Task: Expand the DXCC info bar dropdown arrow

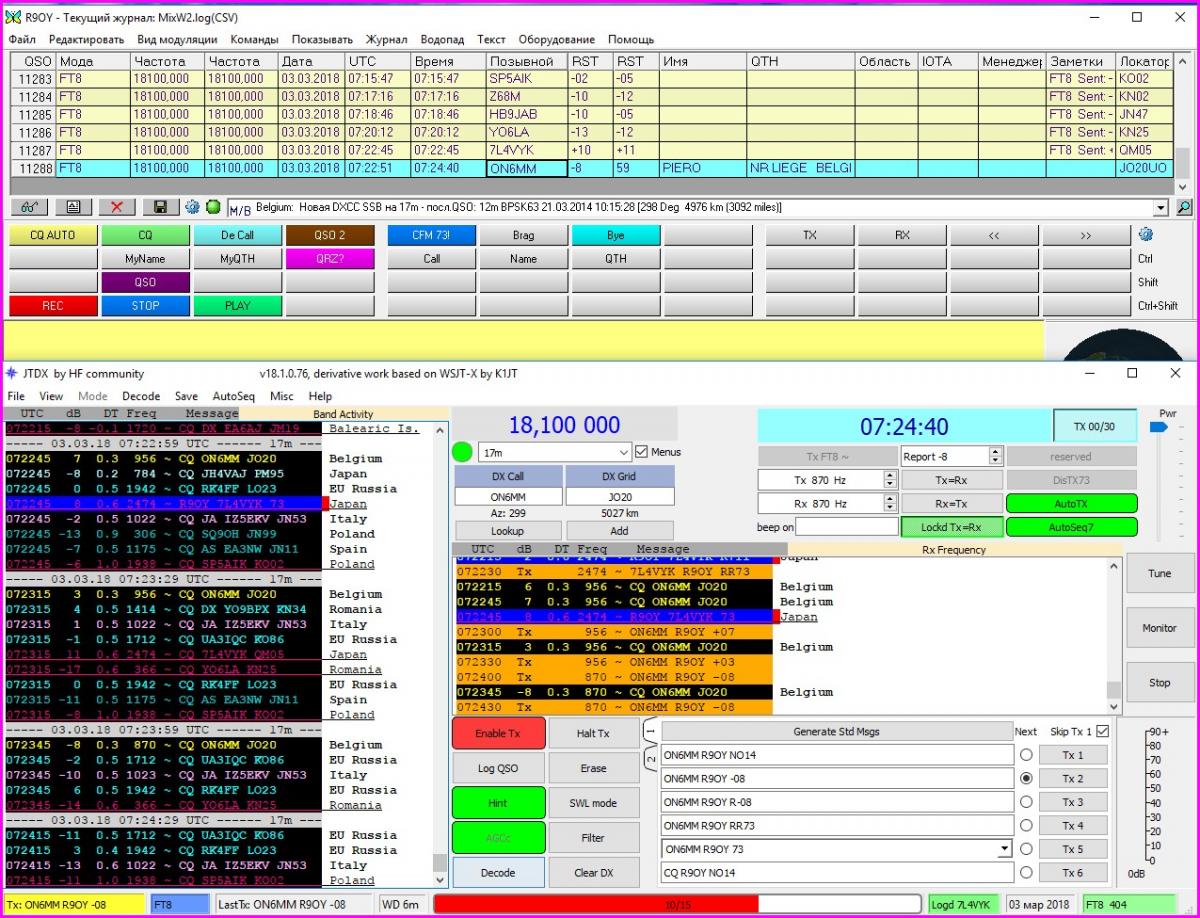Action: [x=1161, y=207]
